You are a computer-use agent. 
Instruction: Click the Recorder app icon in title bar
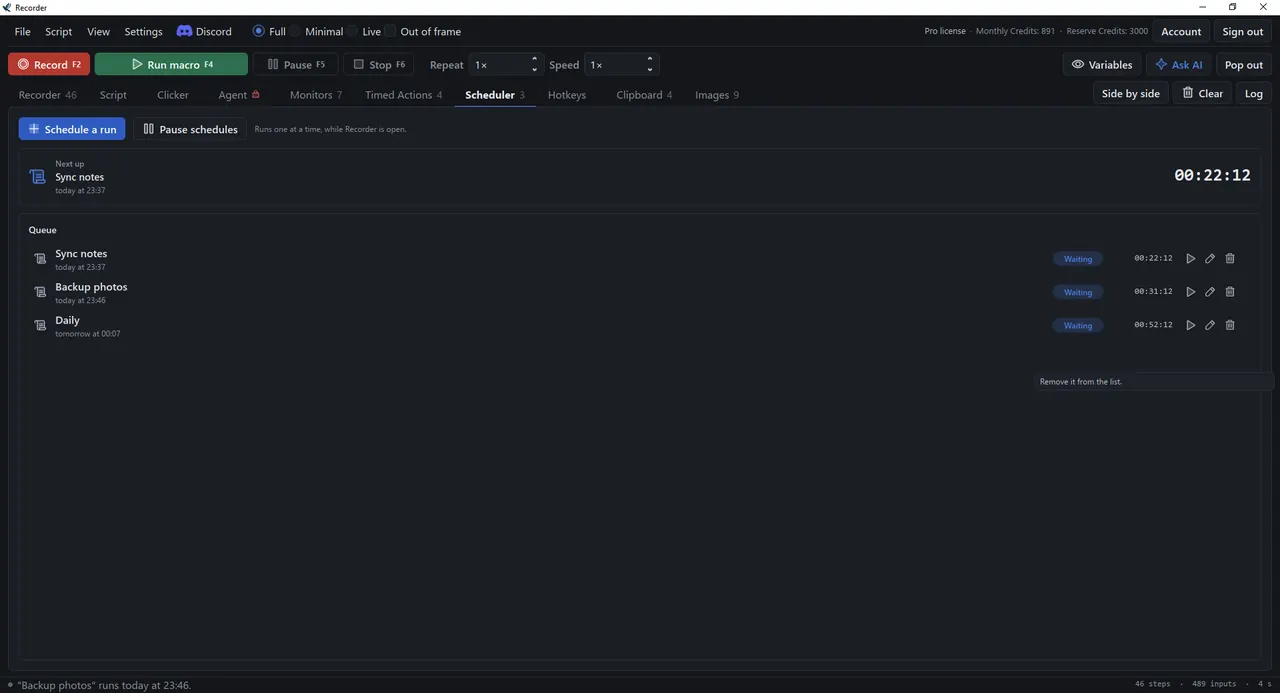(7, 7)
